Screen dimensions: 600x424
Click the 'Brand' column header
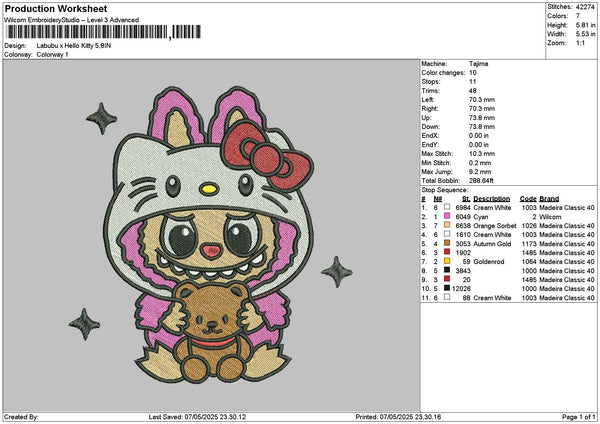(x=549, y=199)
